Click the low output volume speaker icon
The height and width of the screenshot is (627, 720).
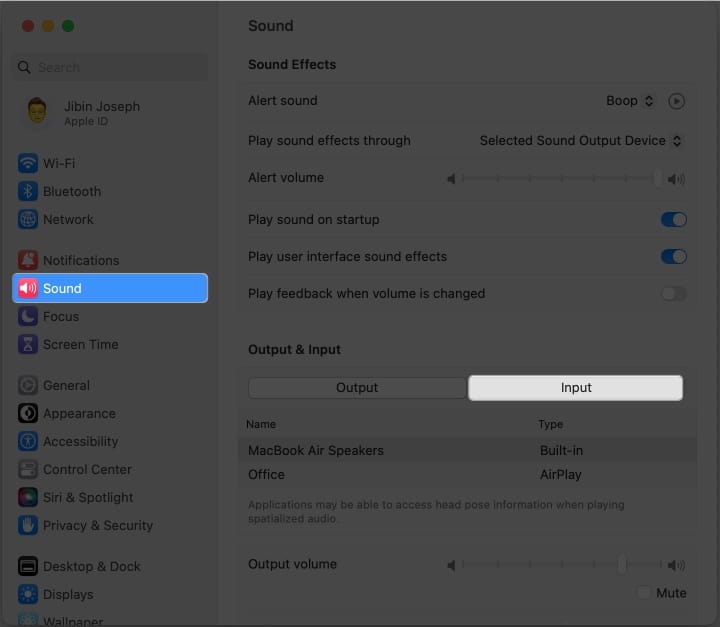coord(451,565)
